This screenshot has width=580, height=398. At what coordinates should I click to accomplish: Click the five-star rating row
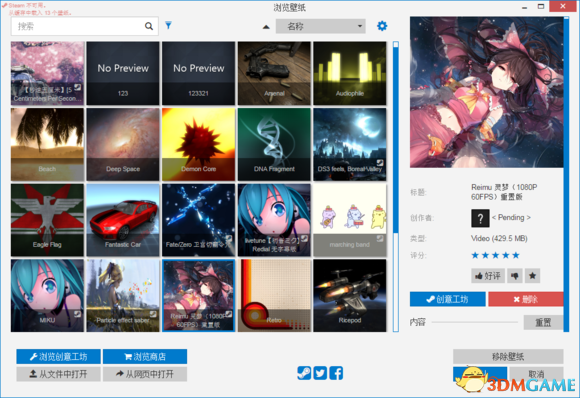pyautogui.click(x=495, y=255)
